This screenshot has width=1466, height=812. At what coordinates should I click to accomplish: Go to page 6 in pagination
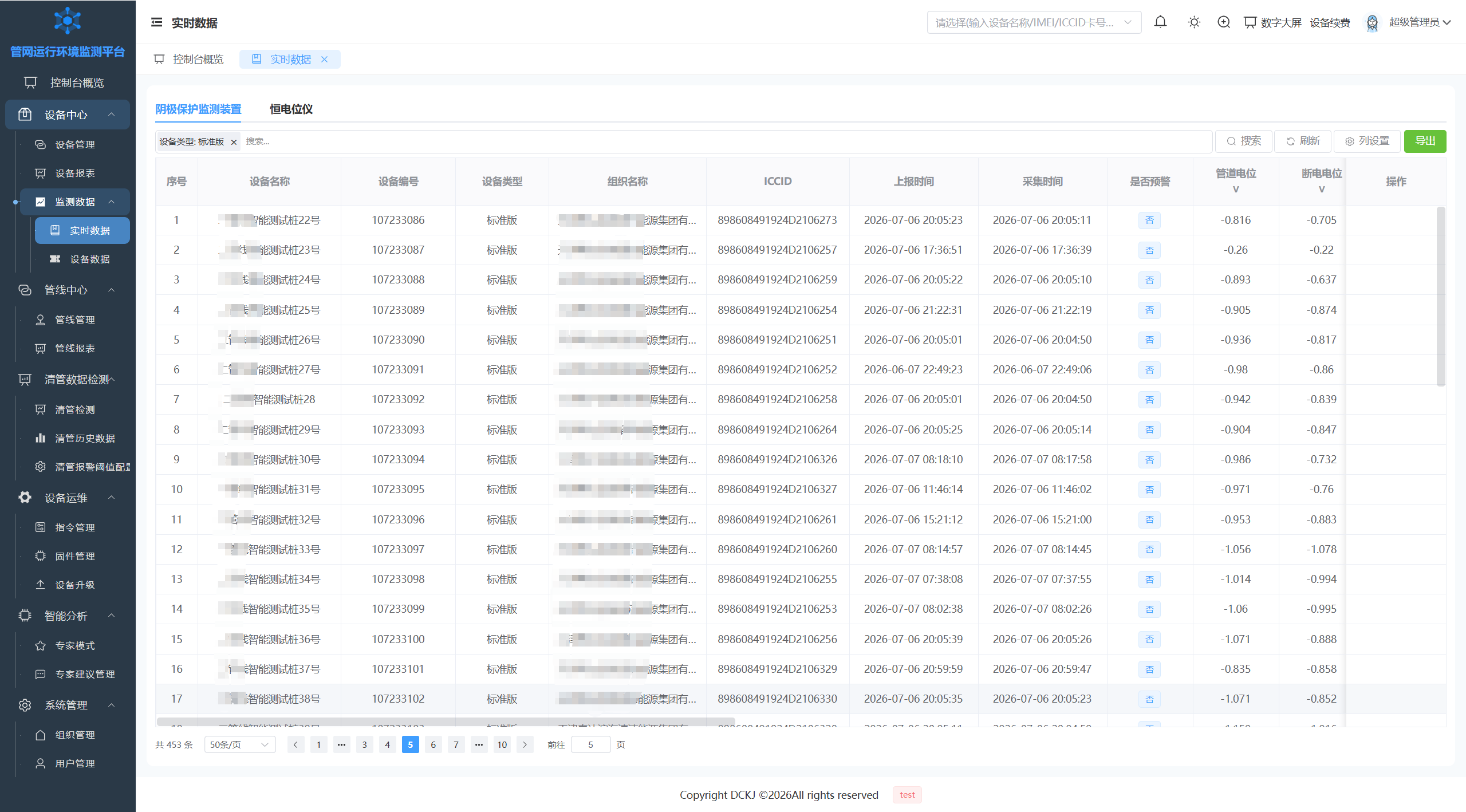click(433, 744)
